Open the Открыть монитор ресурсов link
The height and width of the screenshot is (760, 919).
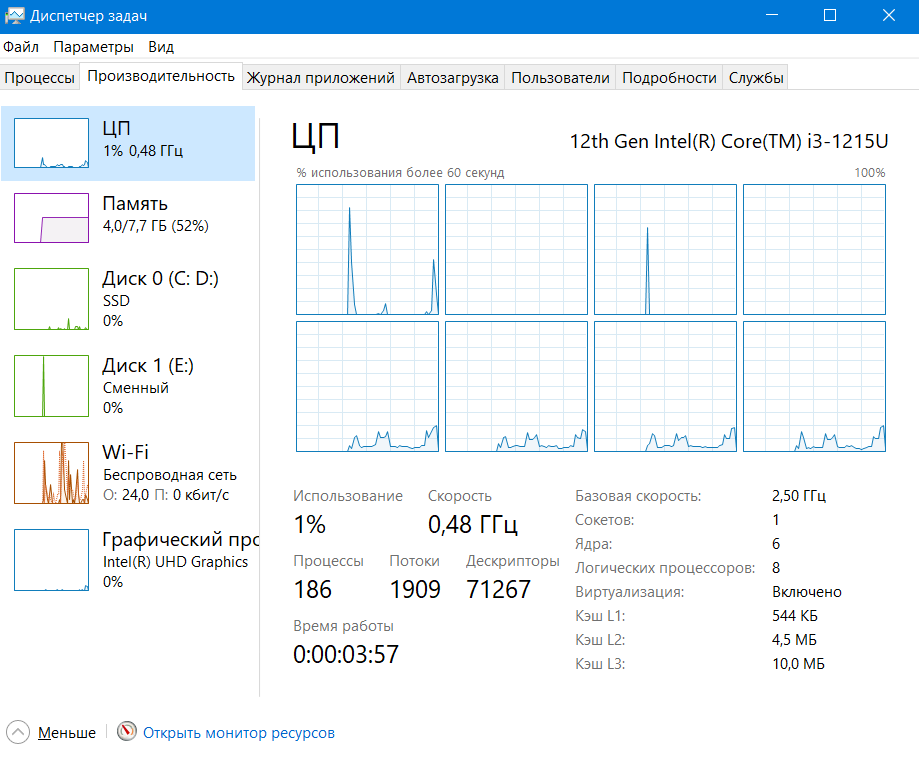click(x=239, y=733)
